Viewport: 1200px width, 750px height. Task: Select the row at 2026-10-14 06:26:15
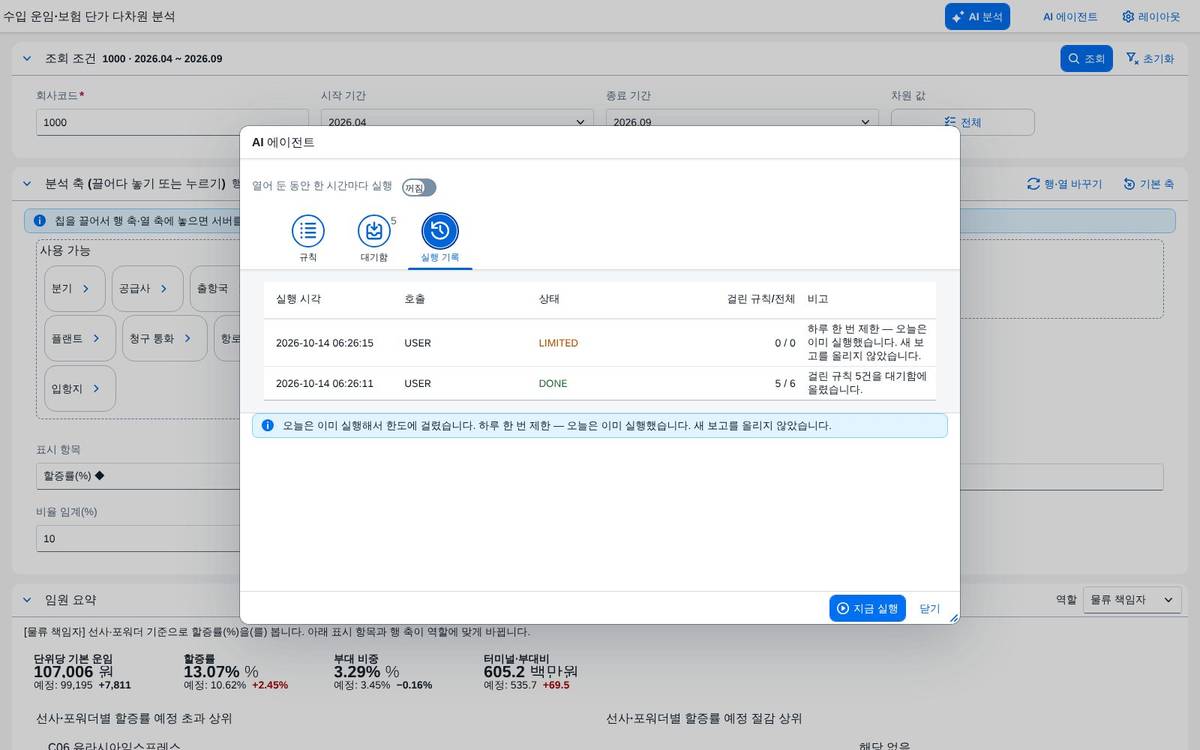coord(600,343)
